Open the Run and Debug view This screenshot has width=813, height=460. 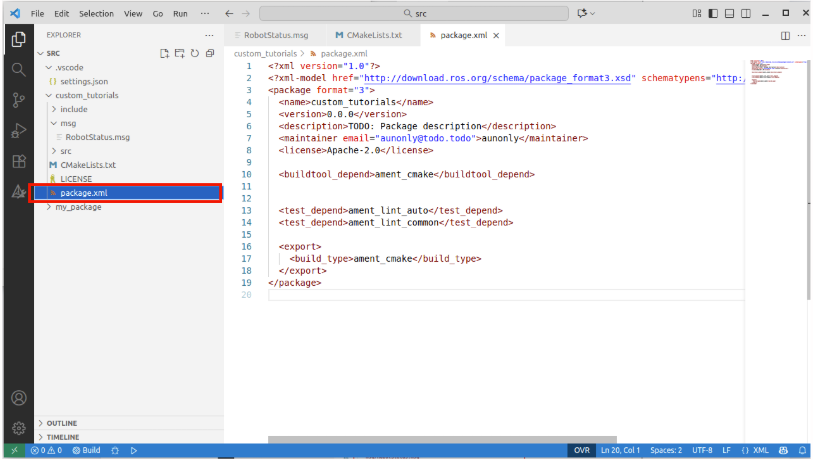[18, 131]
